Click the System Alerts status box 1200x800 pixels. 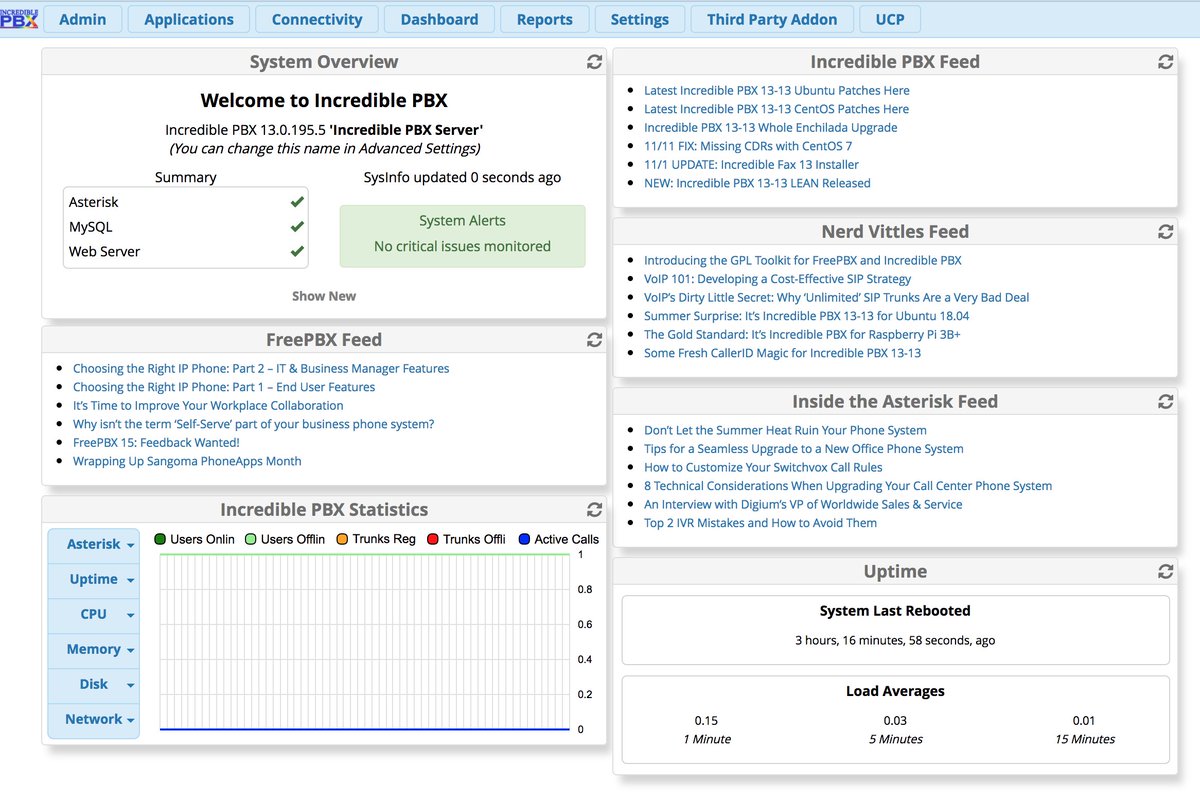coord(462,236)
